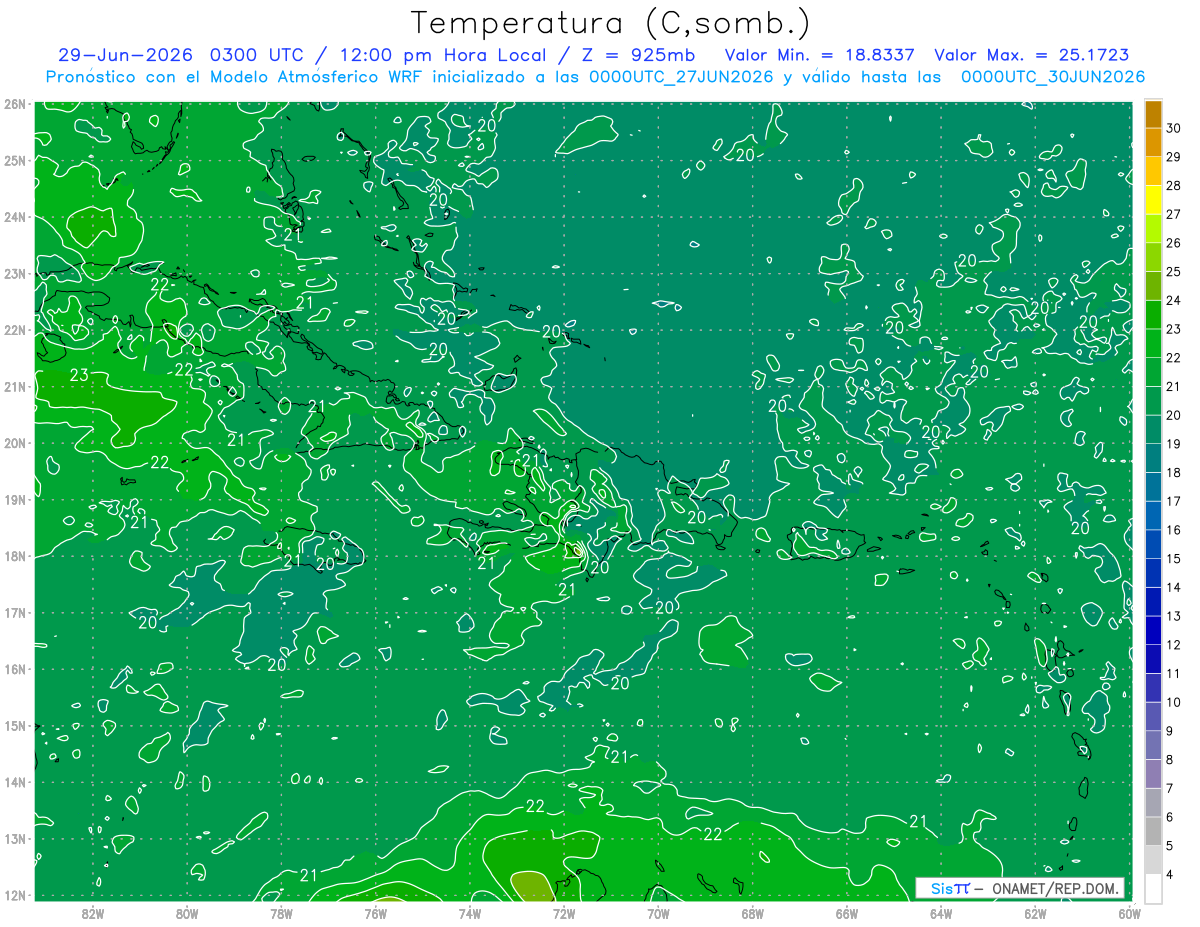Click 'Valor Max. = 25.1723' value

[1032, 54]
